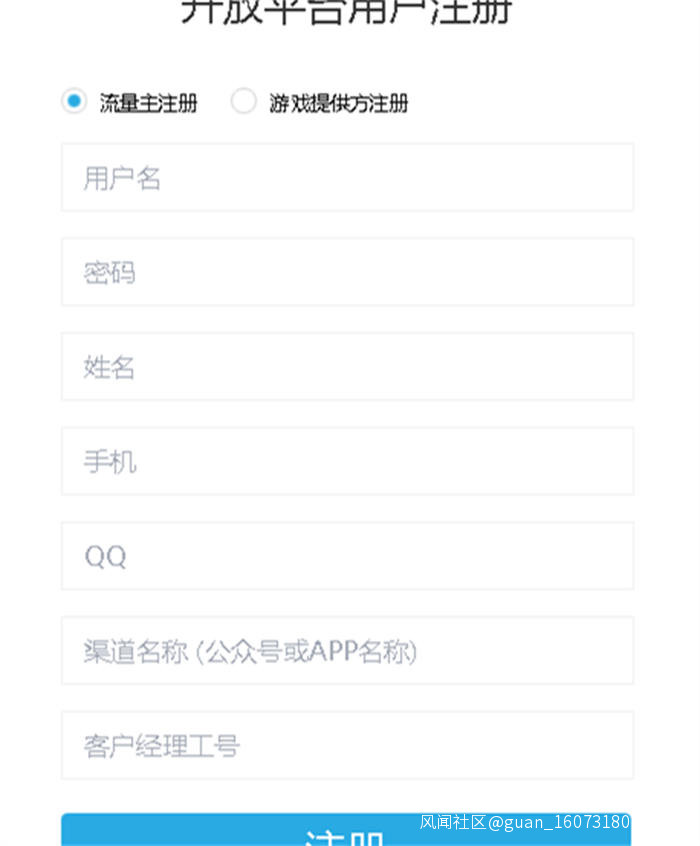Focus the QQ input field

tap(347, 556)
